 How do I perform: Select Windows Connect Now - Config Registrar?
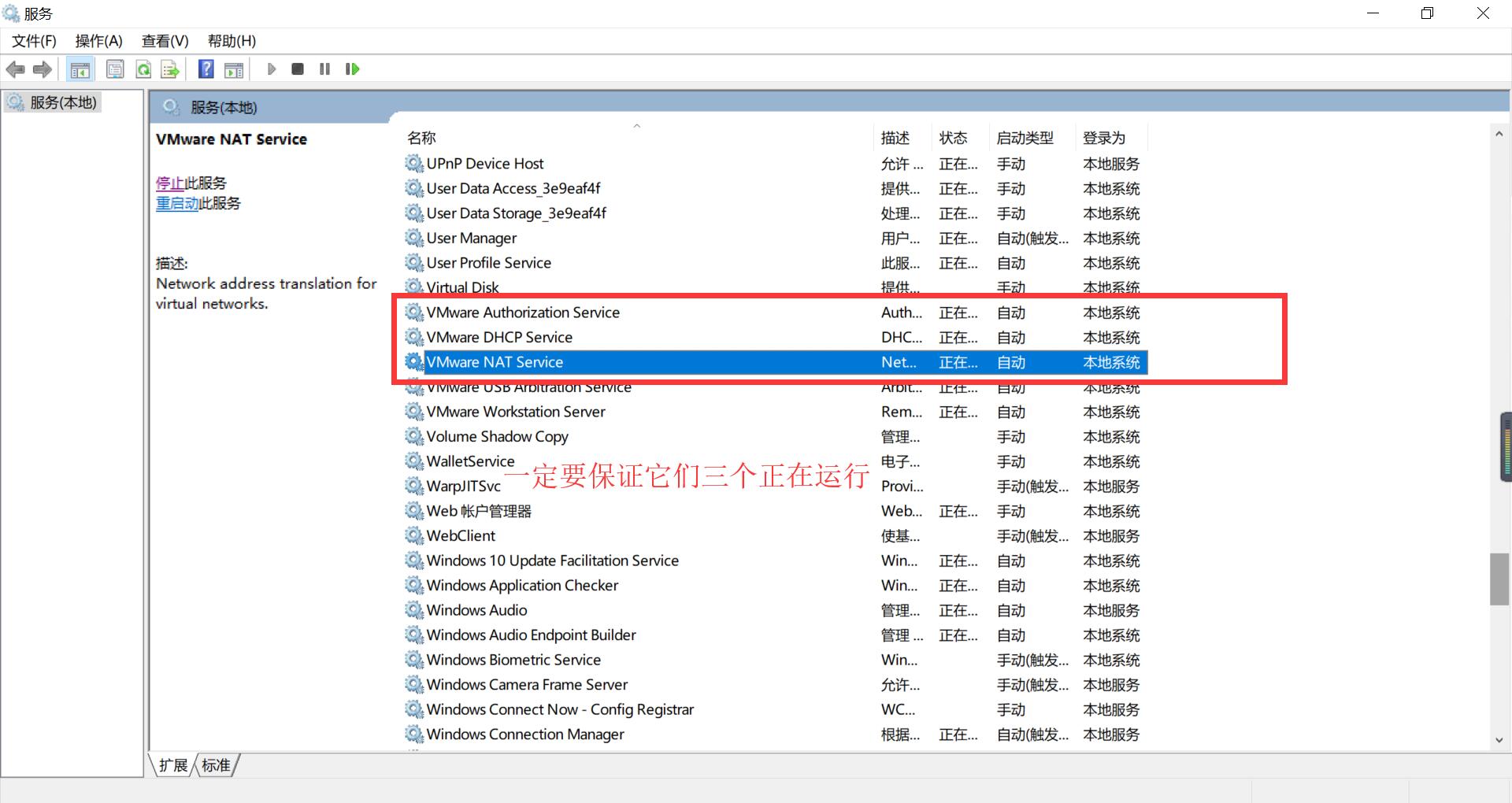tap(776, 709)
